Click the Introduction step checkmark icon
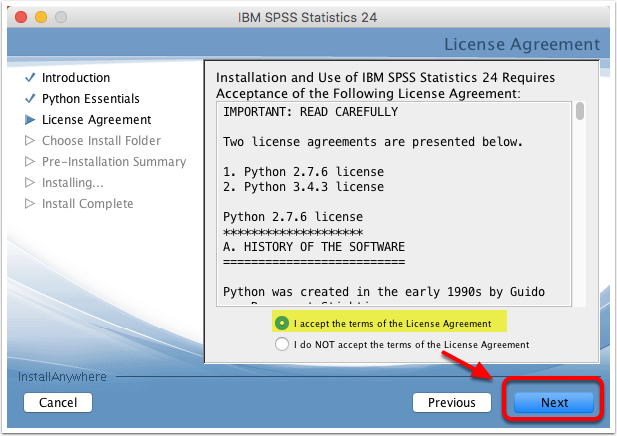Image resolution: width=617 pixels, height=436 pixels. [x=30, y=78]
